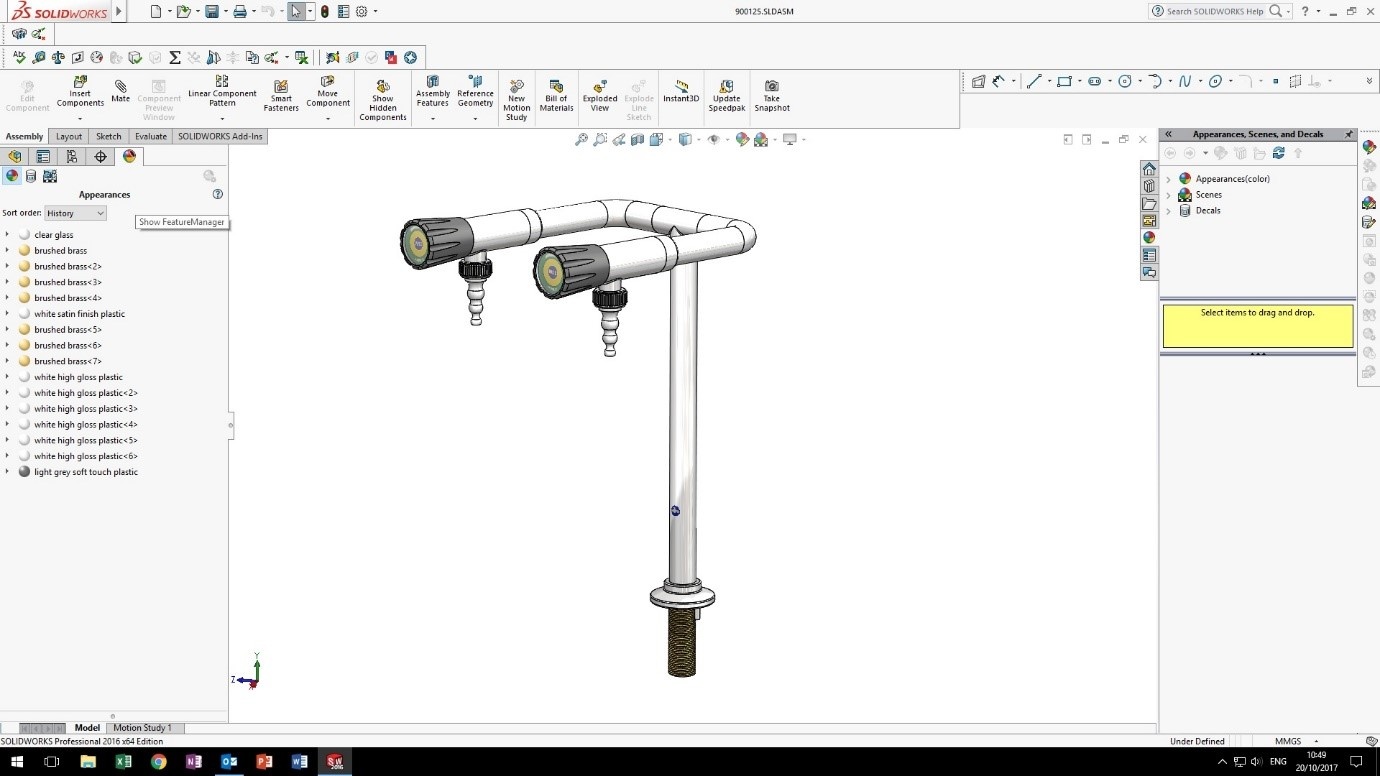Viewport: 1380px width, 776px height.
Task: Toggle Instant3D
Action: click(681, 91)
